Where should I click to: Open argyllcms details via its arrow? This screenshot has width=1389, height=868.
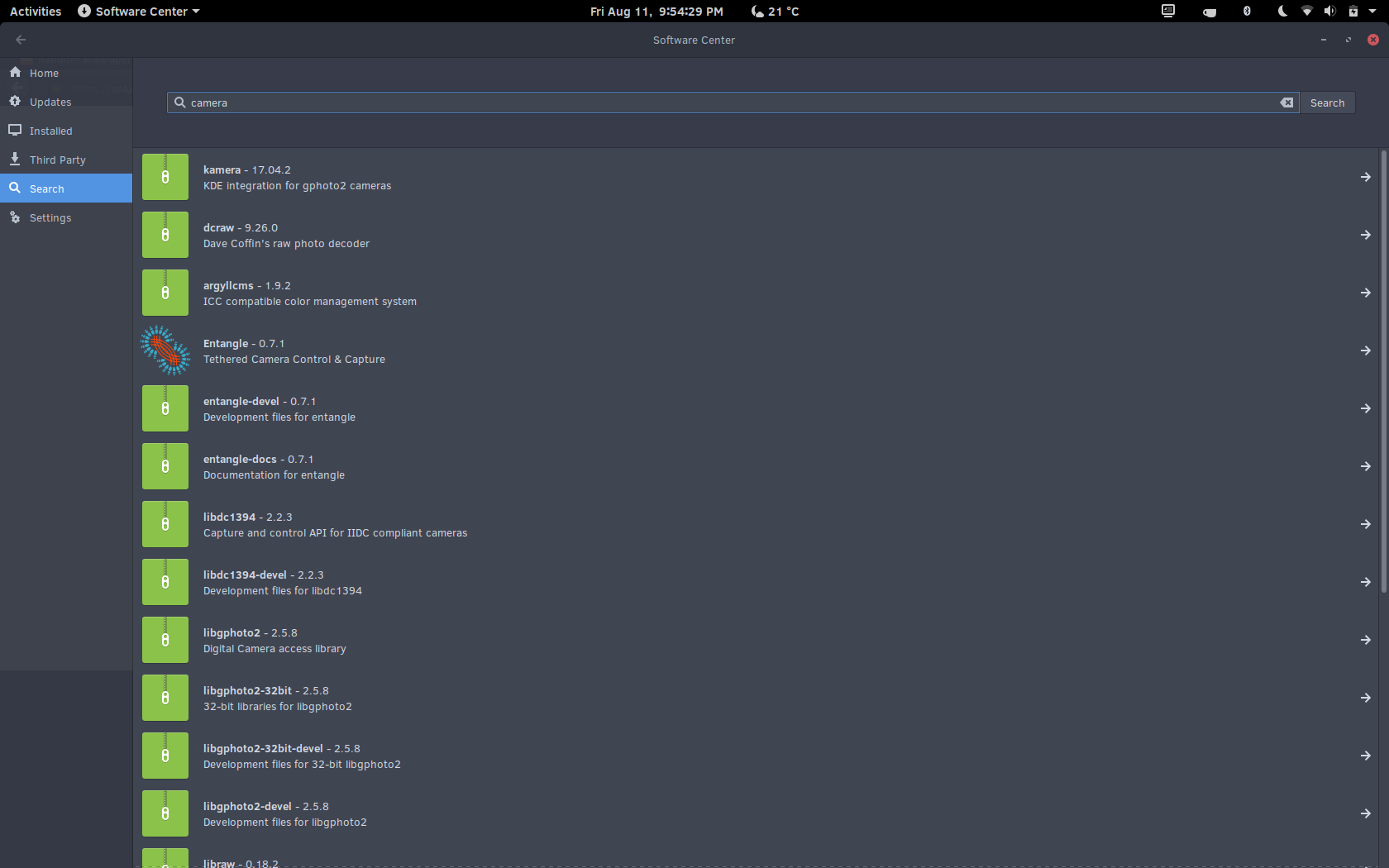[1366, 293]
